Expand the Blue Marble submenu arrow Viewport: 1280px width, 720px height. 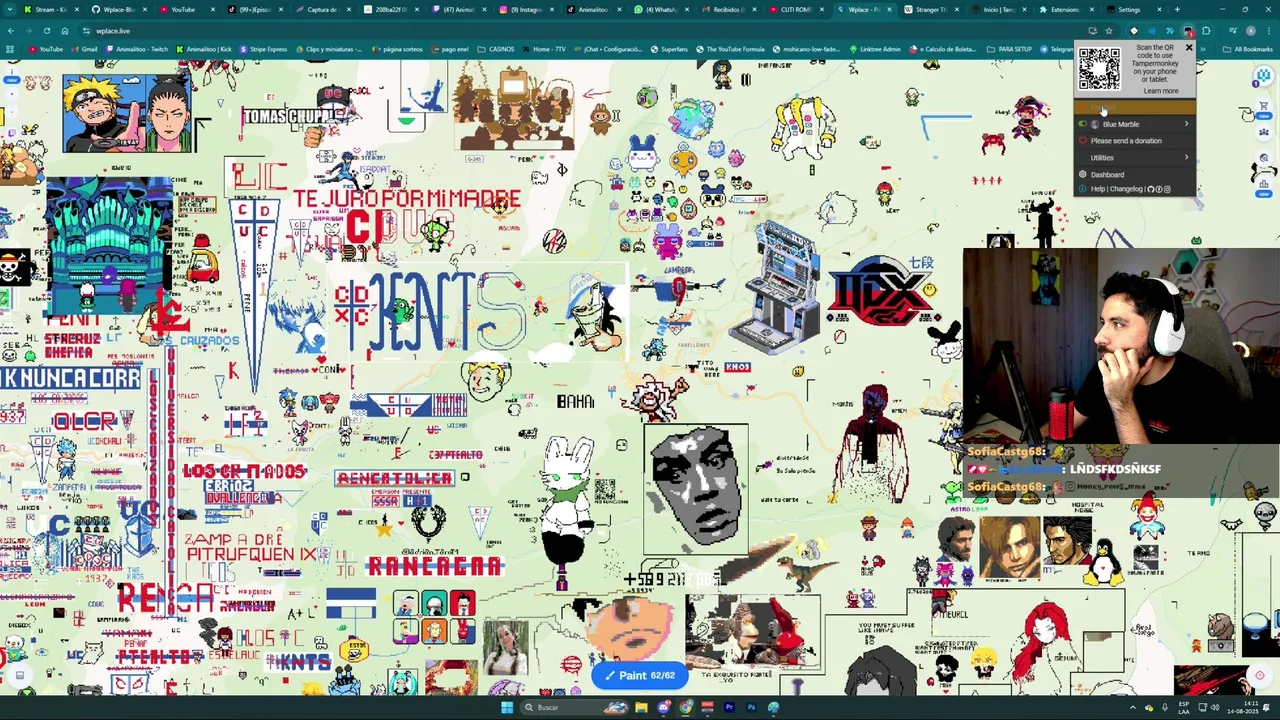click(x=1187, y=124)
